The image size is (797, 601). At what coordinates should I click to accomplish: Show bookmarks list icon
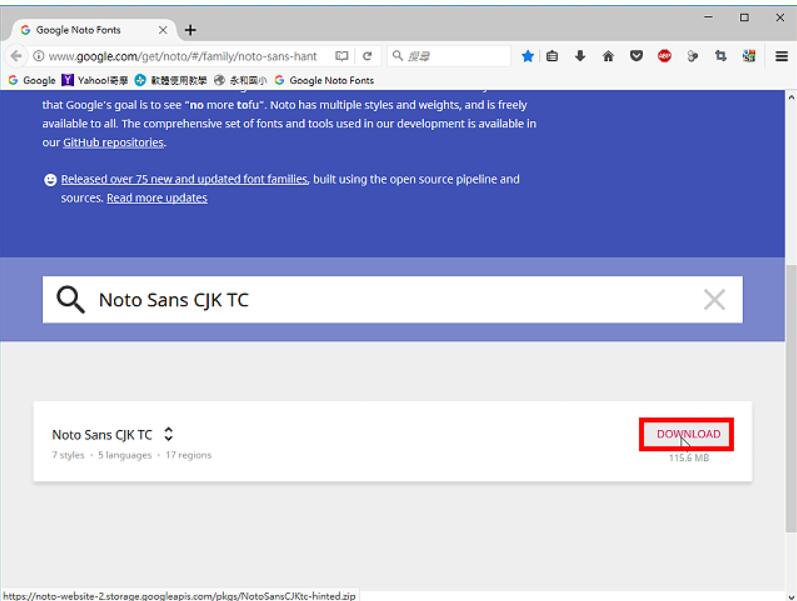point(552,56)
